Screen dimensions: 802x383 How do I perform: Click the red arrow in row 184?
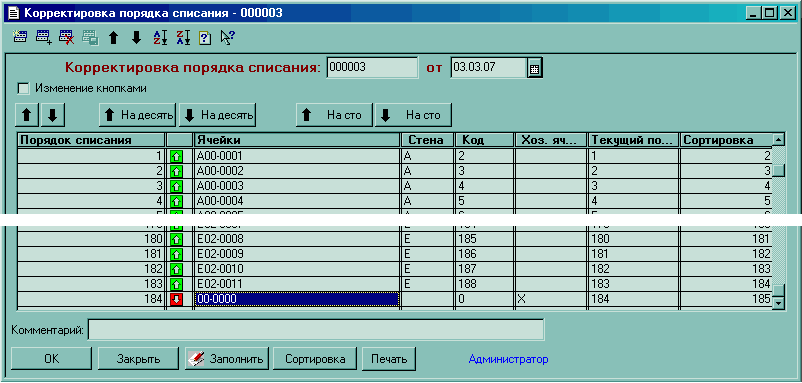pos(176,300)
